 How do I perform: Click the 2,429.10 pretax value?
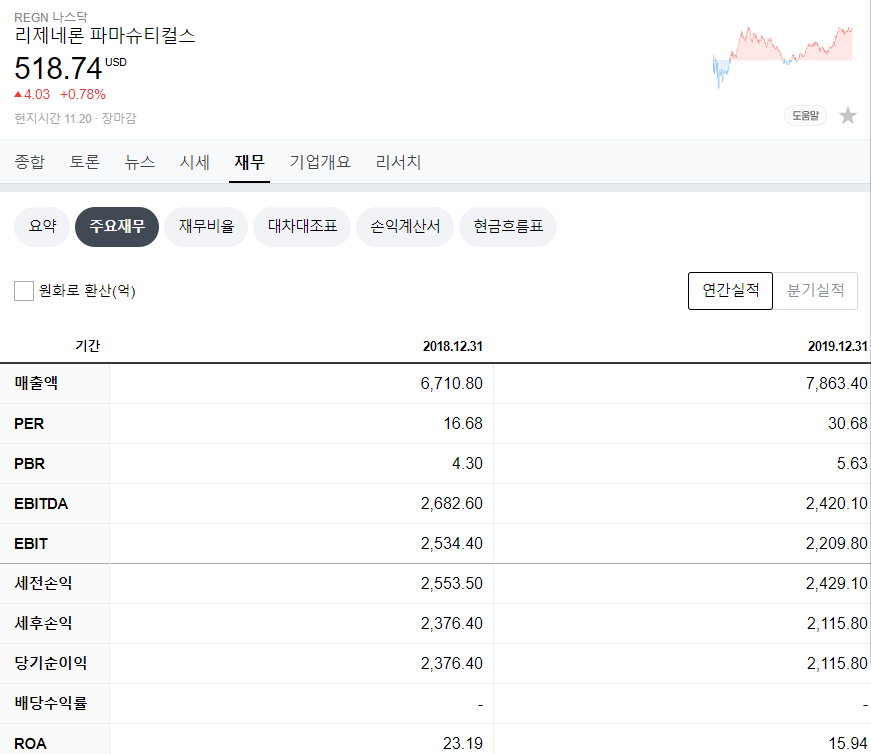tap(837, 583)
